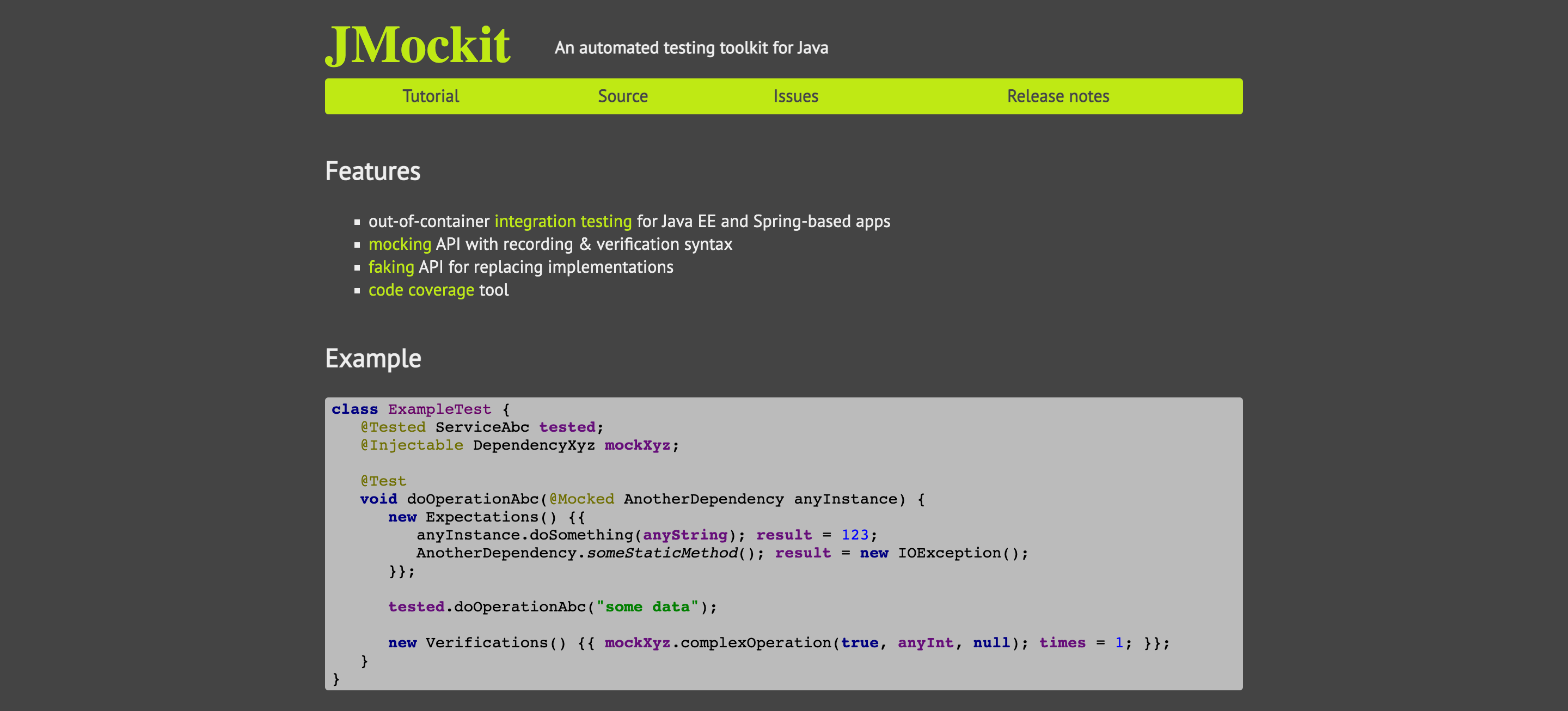1568x711 pixels.
Task: Follow the faking link
Action: pos(391,267)
